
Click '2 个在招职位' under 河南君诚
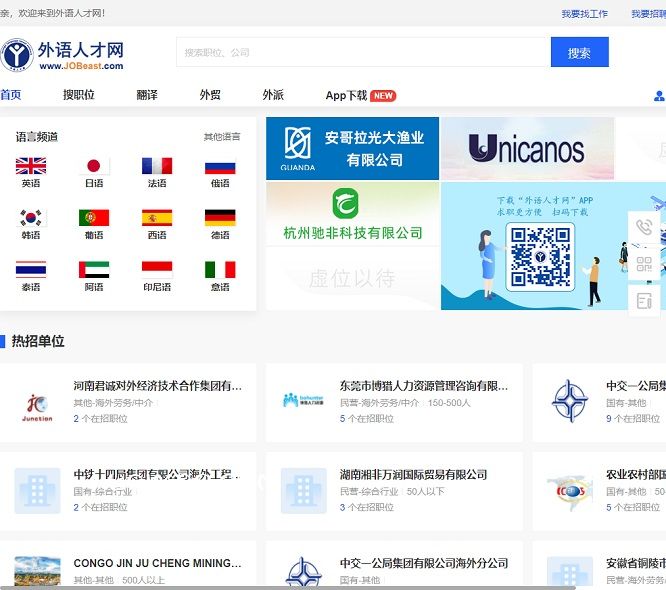100,419
